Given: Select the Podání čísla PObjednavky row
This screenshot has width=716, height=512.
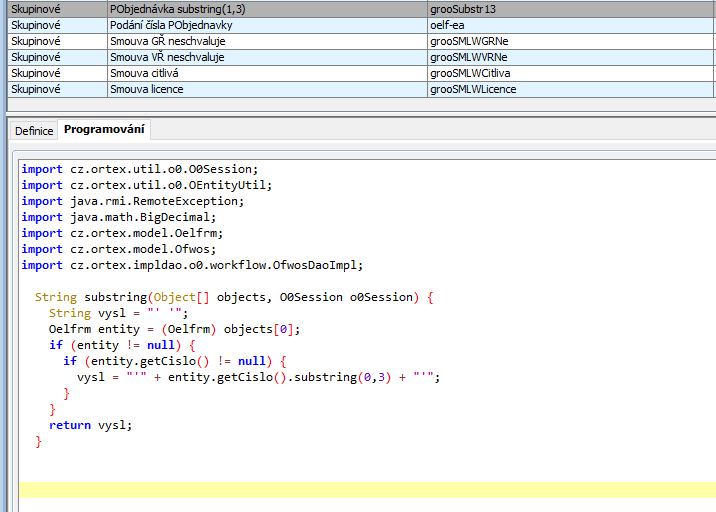Looking at the screenshot, I should 172,25.
